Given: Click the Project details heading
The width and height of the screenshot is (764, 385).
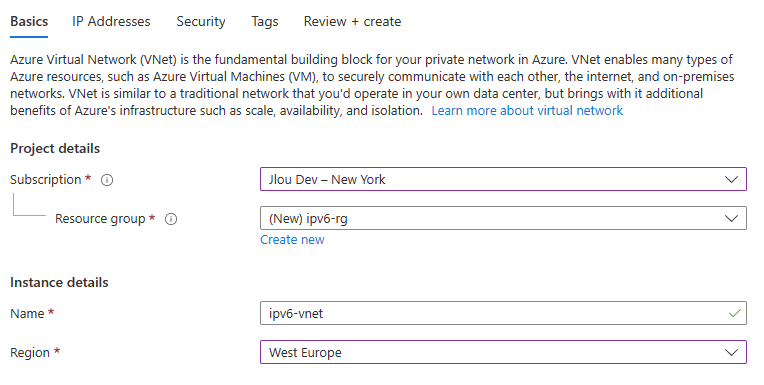Looking at the screenshot, I should tap(55, 148).
